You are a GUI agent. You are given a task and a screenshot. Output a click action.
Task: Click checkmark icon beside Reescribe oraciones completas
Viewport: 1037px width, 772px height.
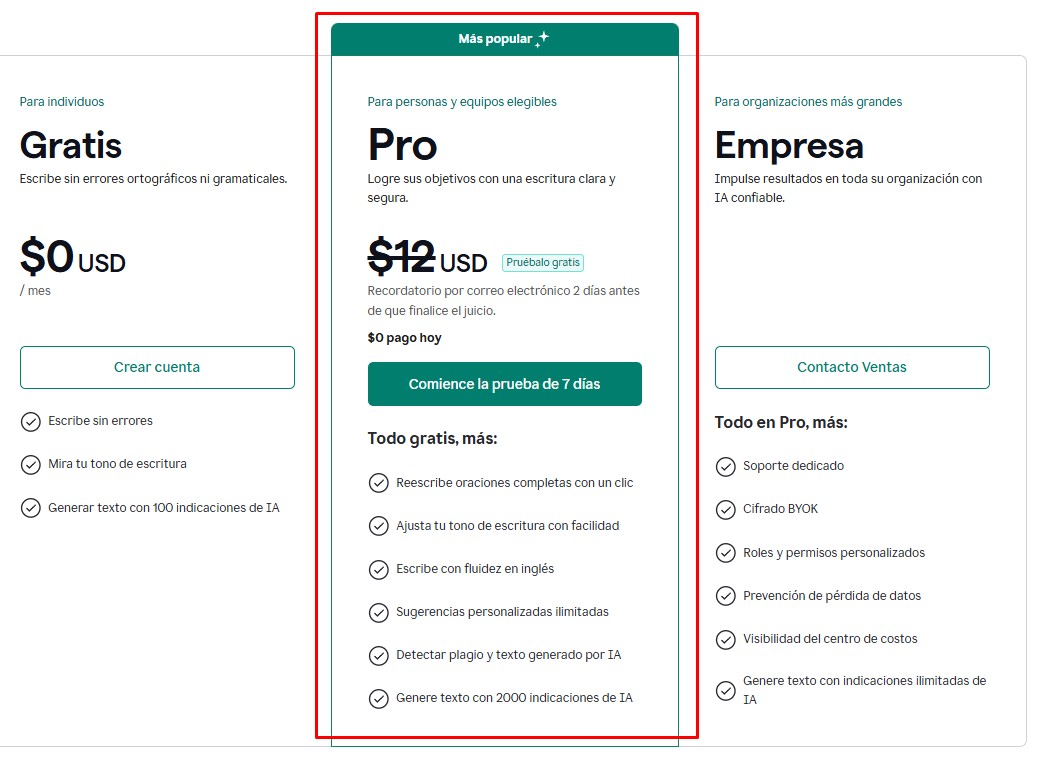[379, 484]
